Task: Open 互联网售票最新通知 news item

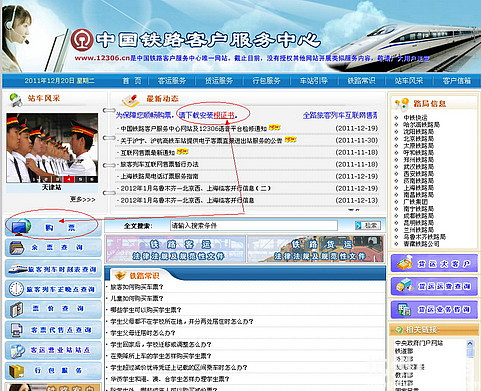Action: [148, 152]
